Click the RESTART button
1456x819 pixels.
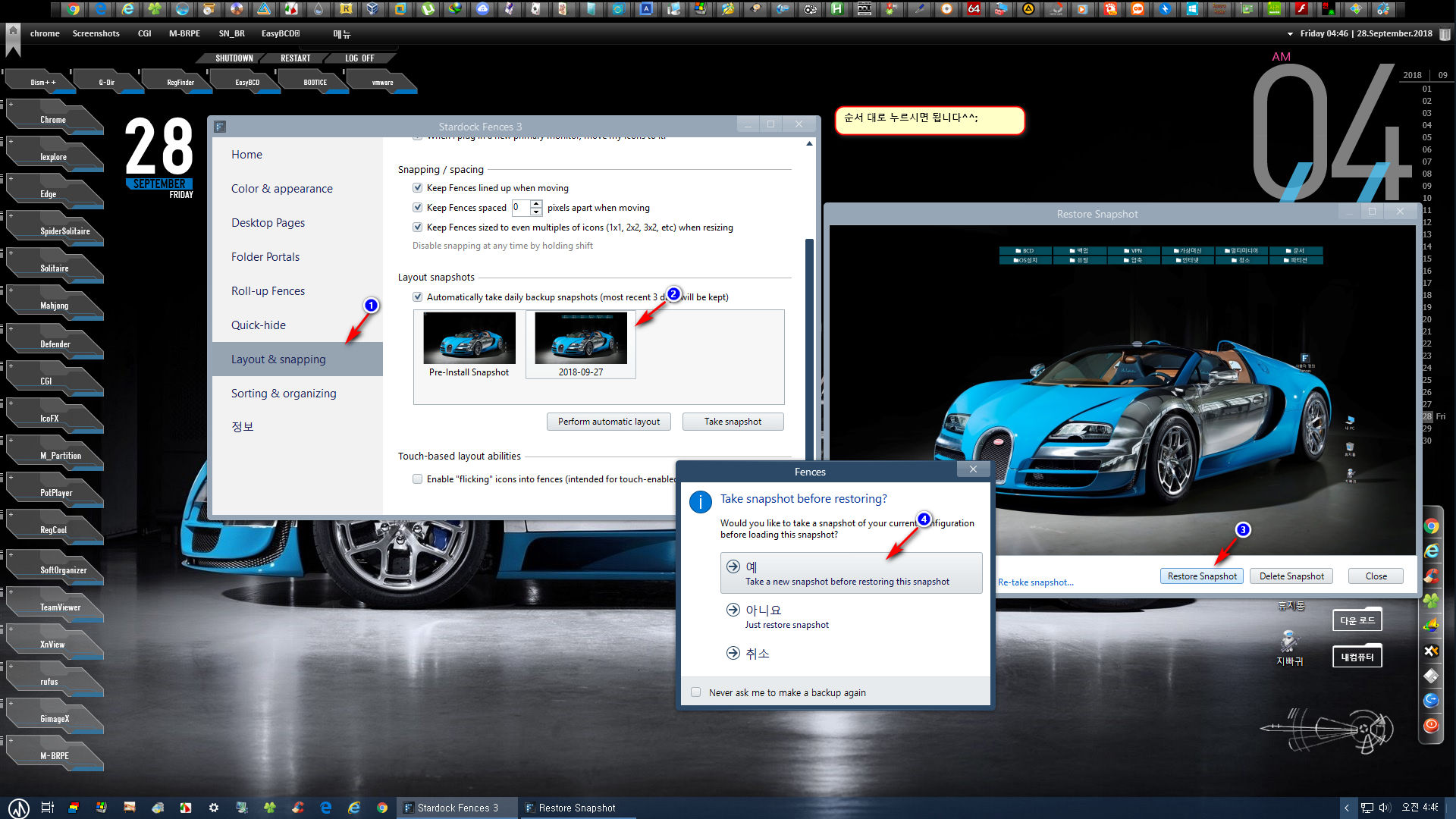[x=295, y=58]
